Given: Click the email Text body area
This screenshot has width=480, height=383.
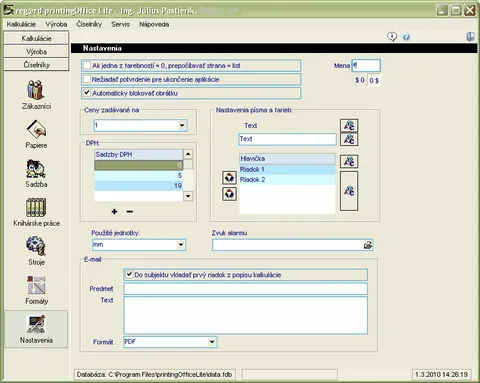Looking at the screenshot, I should (x=246, y=315).
